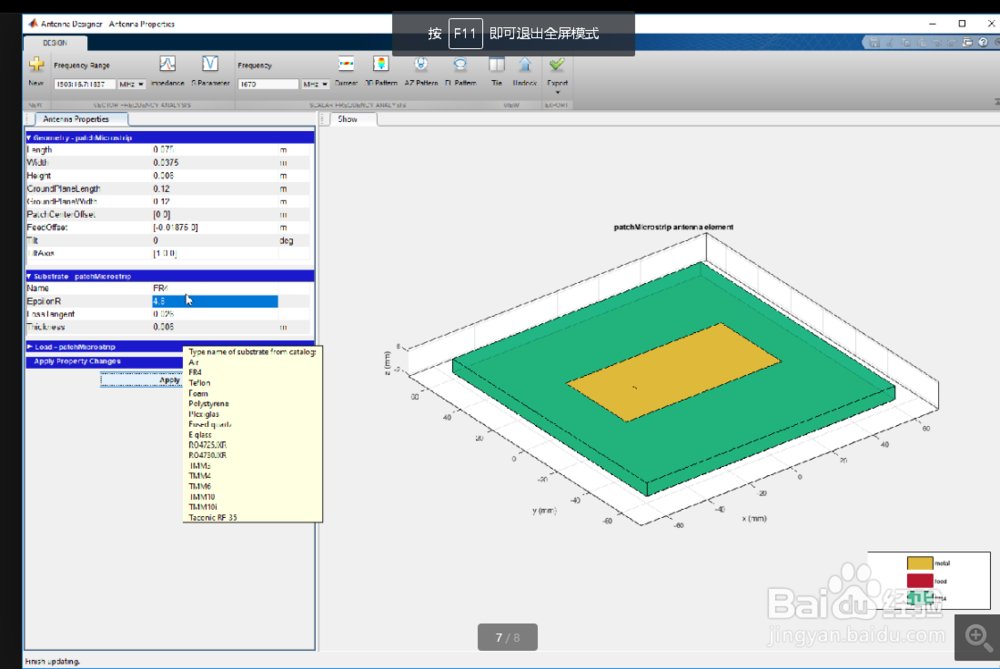Viewport: 1000px width, 669px height.
Task: Click the substrate Name field FR4
Action: 214,288
